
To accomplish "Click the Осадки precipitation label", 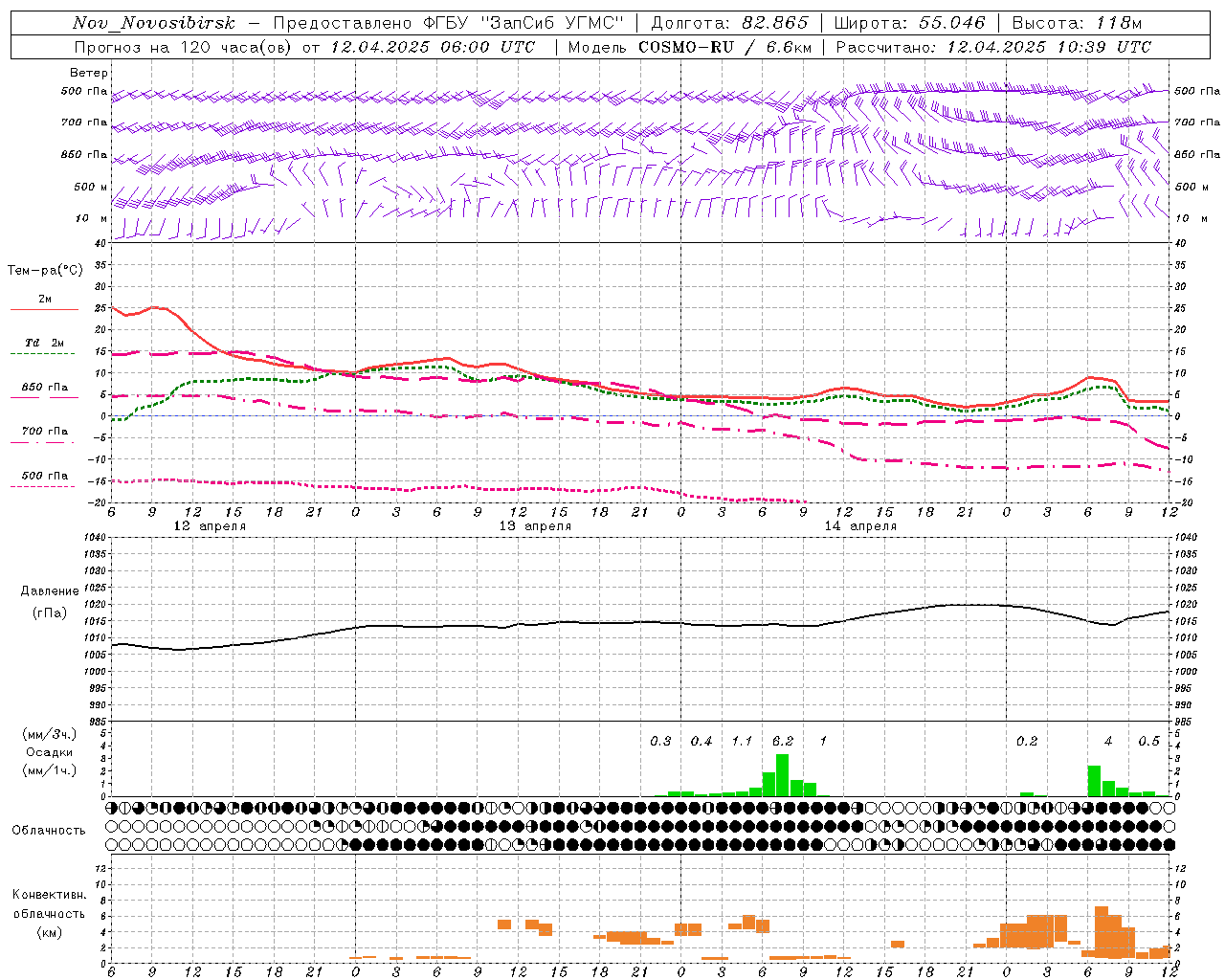I will [50, 752].
